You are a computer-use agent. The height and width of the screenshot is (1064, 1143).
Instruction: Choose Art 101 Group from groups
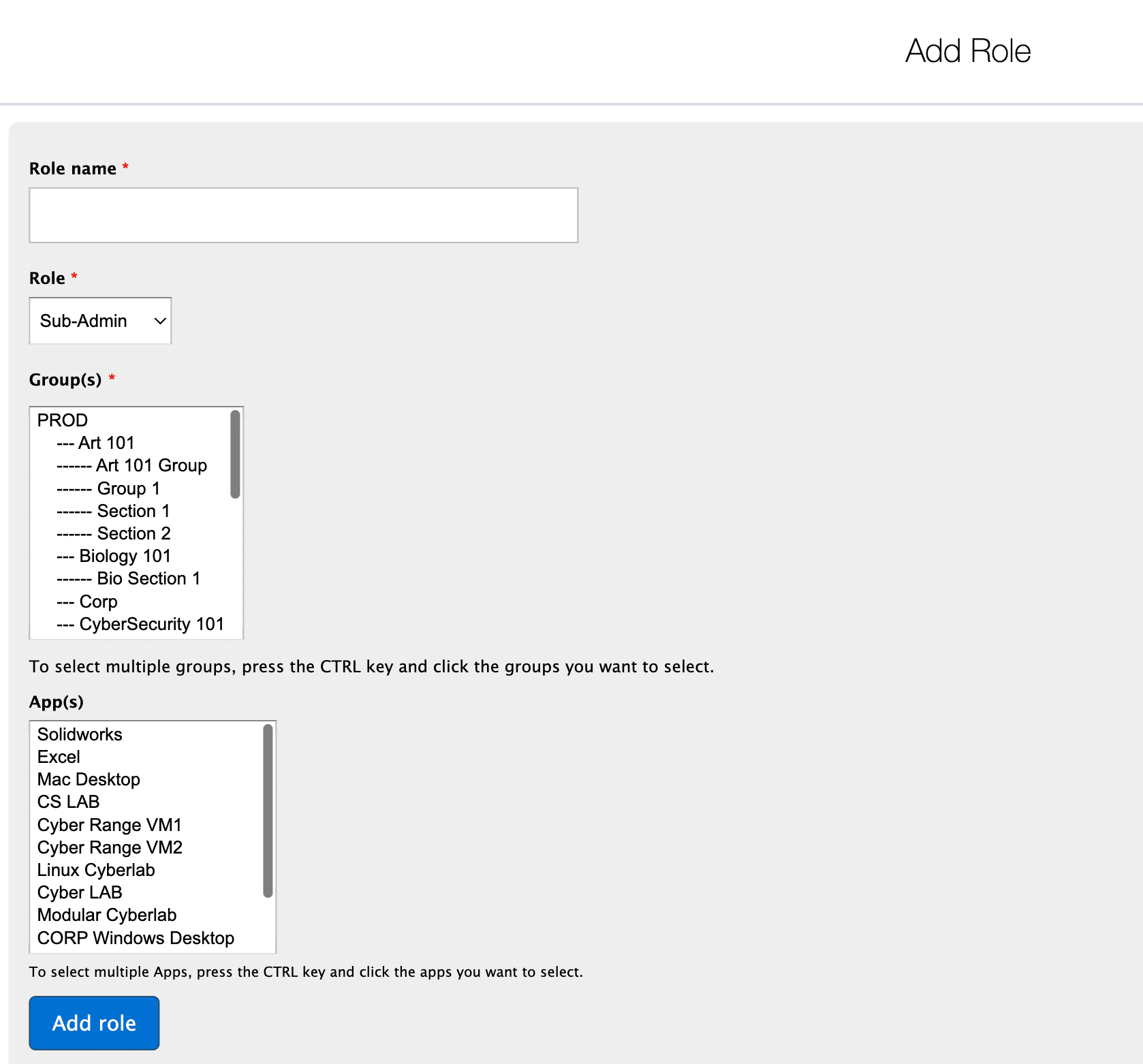coord(151,465)
